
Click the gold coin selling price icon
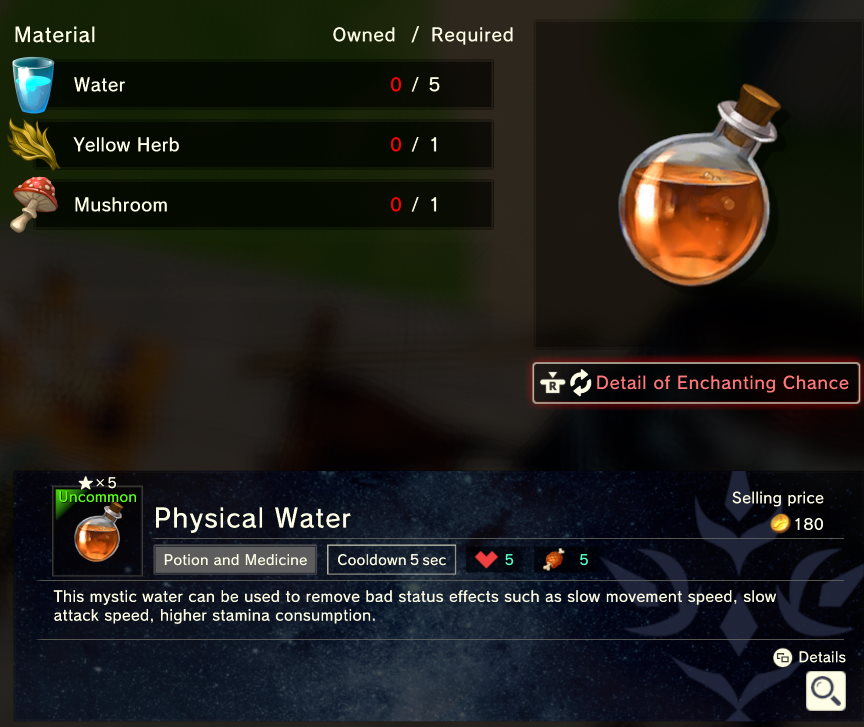point(780,523)
